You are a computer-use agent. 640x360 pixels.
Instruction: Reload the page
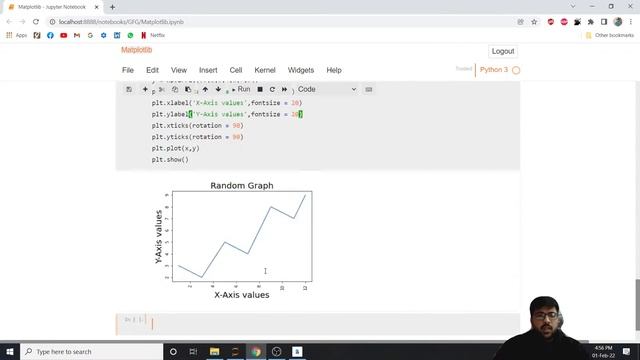[x=36, y=22]
